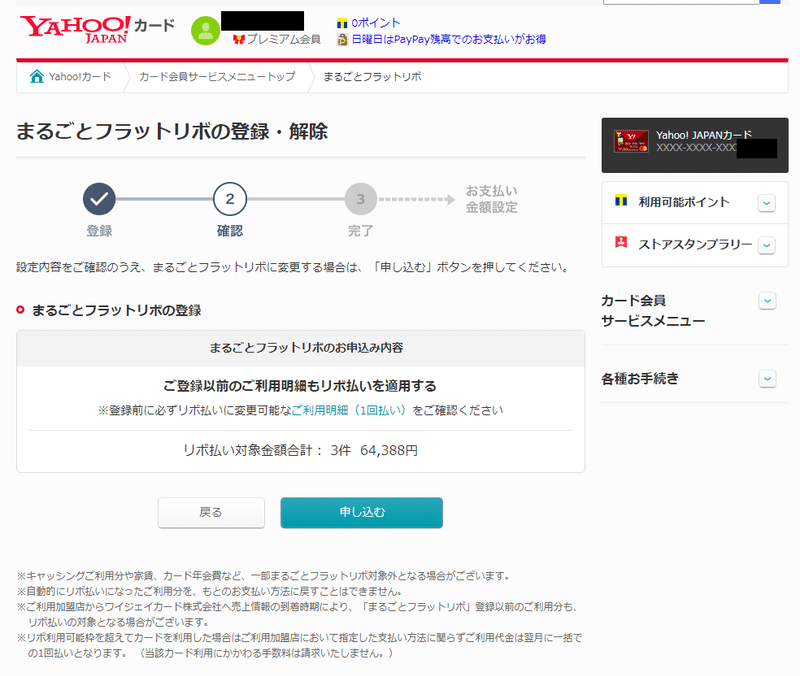Viewport: 800px width, 676px height.
Task: Open the 日曜日はPayPay残高でのお支払いがお得 link
Action: click(x=449, y=39)
